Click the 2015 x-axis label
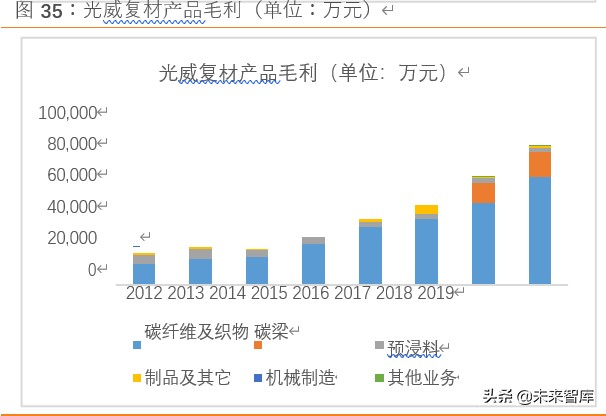 269,293
